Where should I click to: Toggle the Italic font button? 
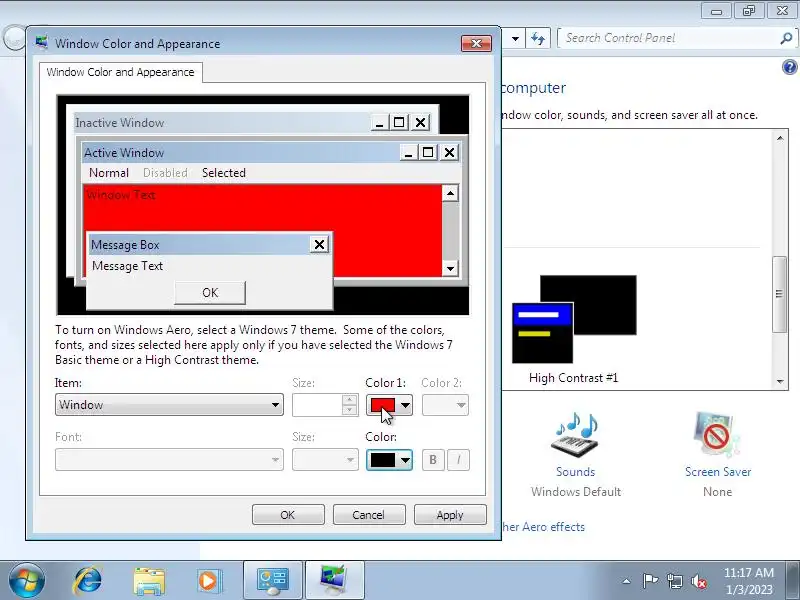click(x=458, y=460)
